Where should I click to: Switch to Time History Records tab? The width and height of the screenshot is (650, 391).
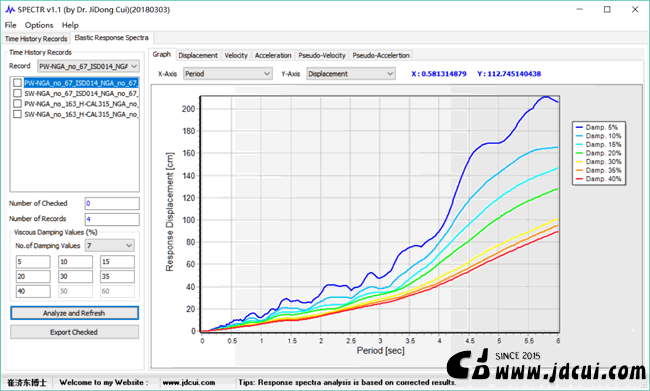coord(36,39)
